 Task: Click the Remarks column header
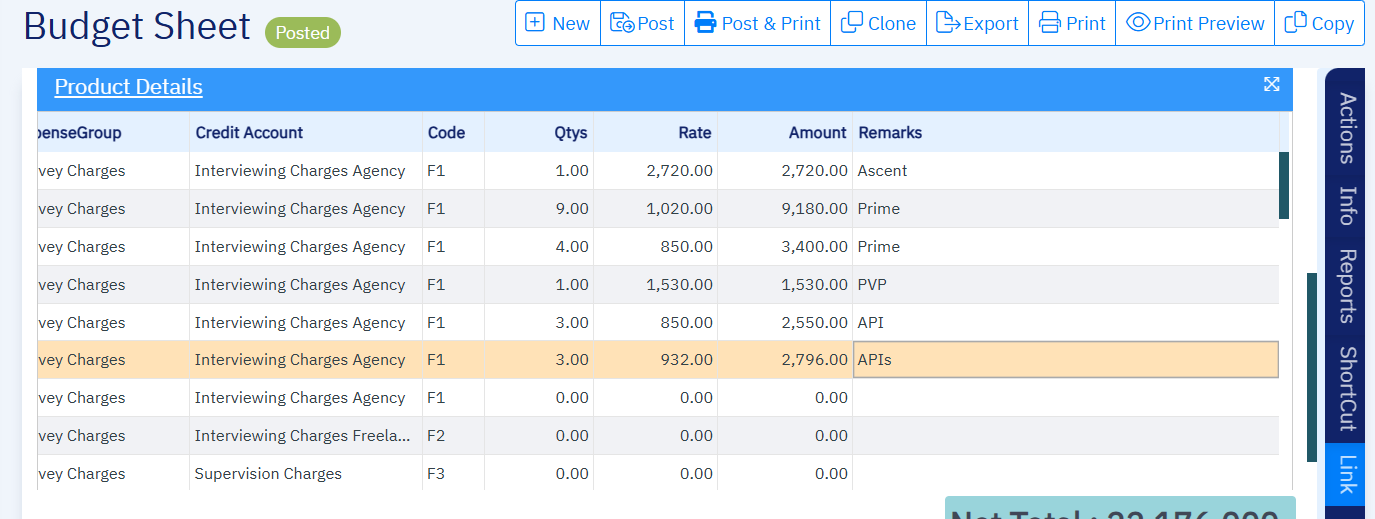(1066, 132)
